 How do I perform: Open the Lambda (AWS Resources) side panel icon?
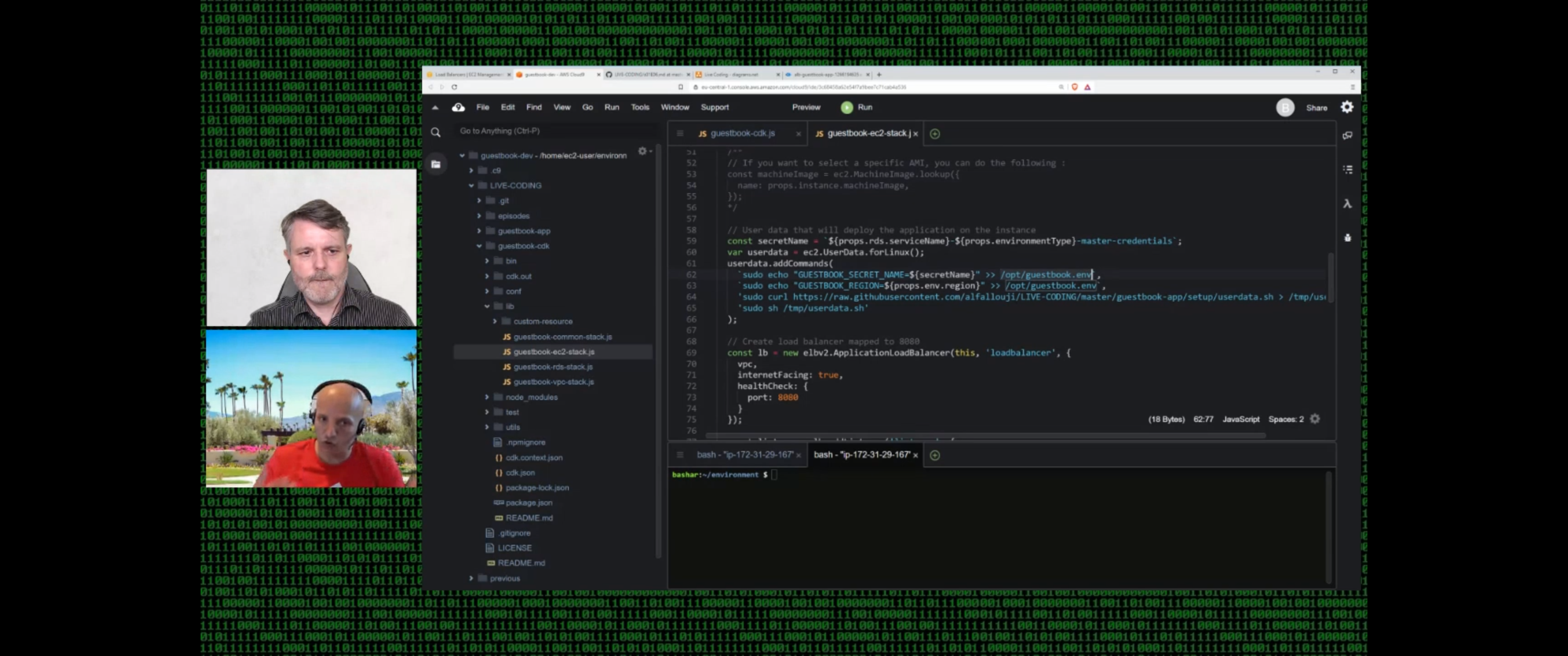click(1347, 203)
